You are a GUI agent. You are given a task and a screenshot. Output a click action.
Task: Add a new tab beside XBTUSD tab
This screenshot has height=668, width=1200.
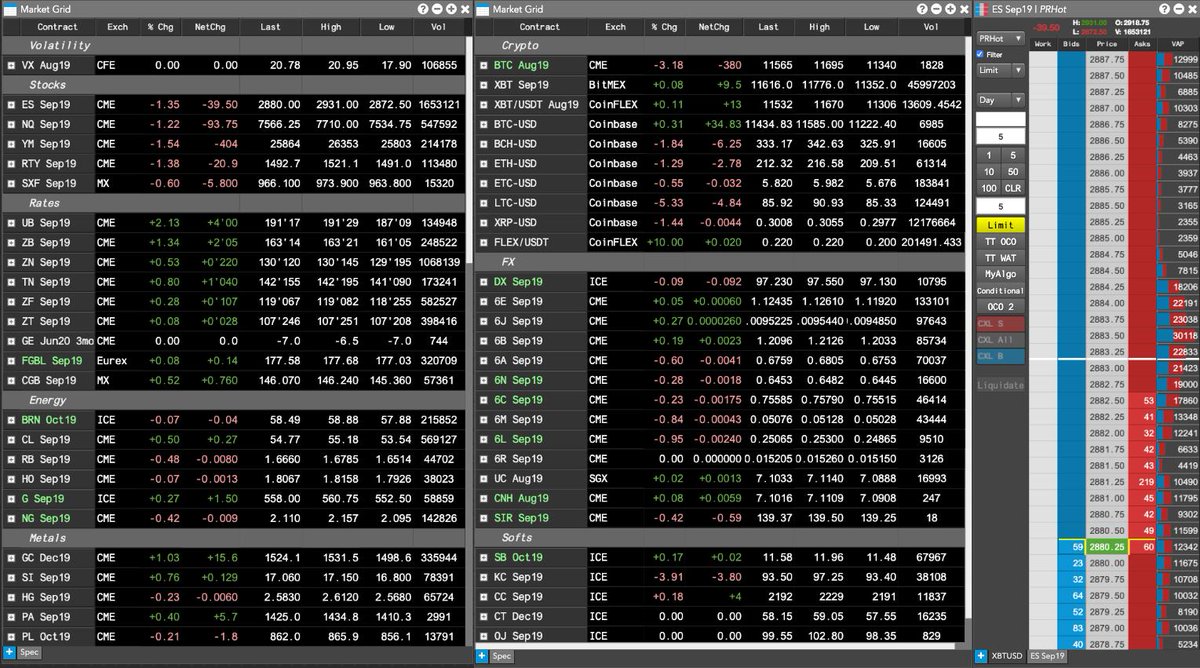(983, 656)
